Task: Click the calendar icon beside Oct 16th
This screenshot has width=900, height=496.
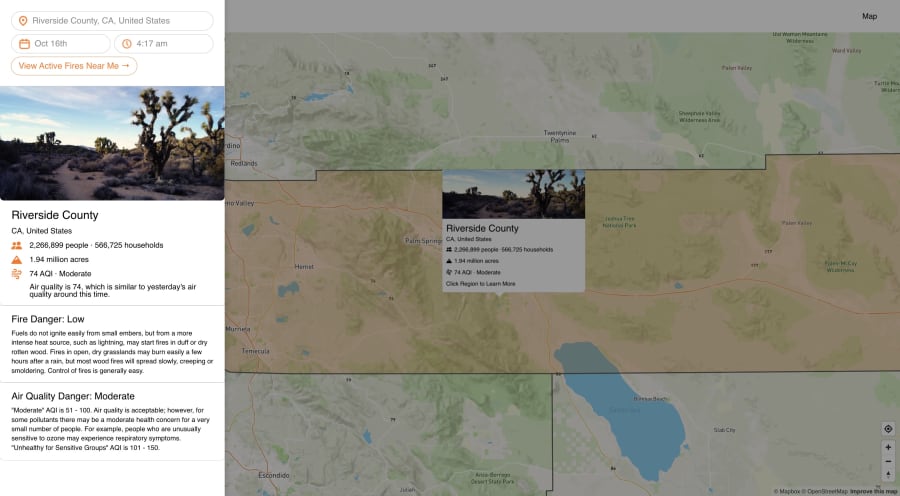Action: (x=24, y=44)
